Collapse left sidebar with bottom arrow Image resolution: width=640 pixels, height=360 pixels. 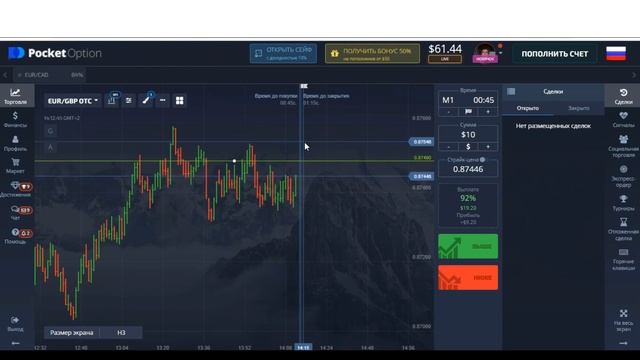click(x=15, y=343)
